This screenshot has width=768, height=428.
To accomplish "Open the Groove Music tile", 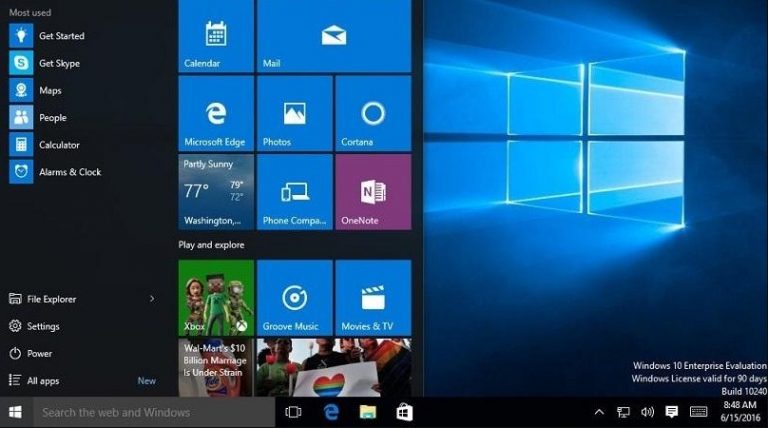I will pos(295,298).
